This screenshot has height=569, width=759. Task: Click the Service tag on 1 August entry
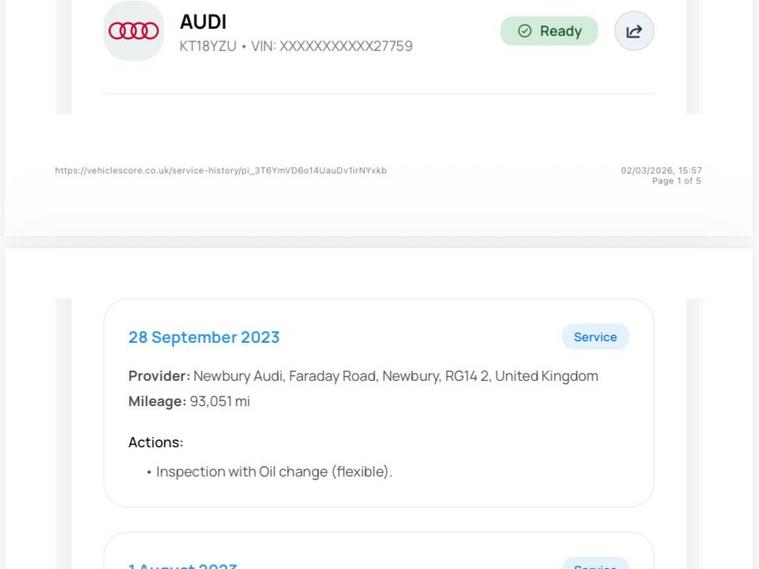pos(595,565)
